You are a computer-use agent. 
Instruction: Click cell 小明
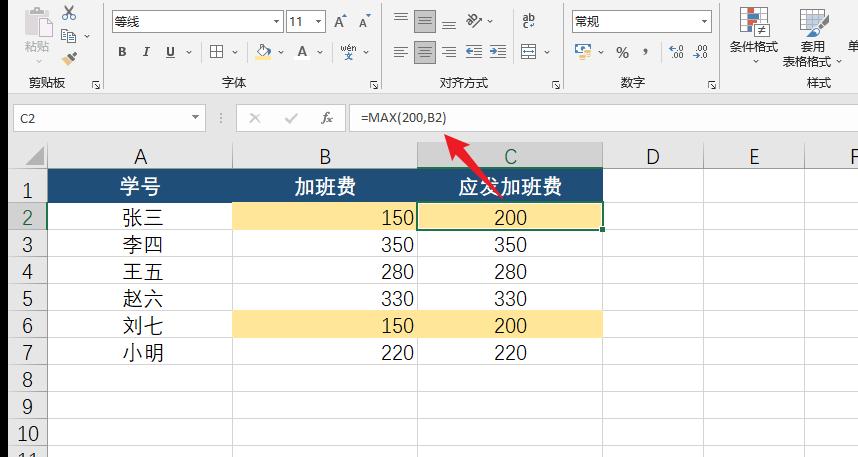click(x=140, y=352)
